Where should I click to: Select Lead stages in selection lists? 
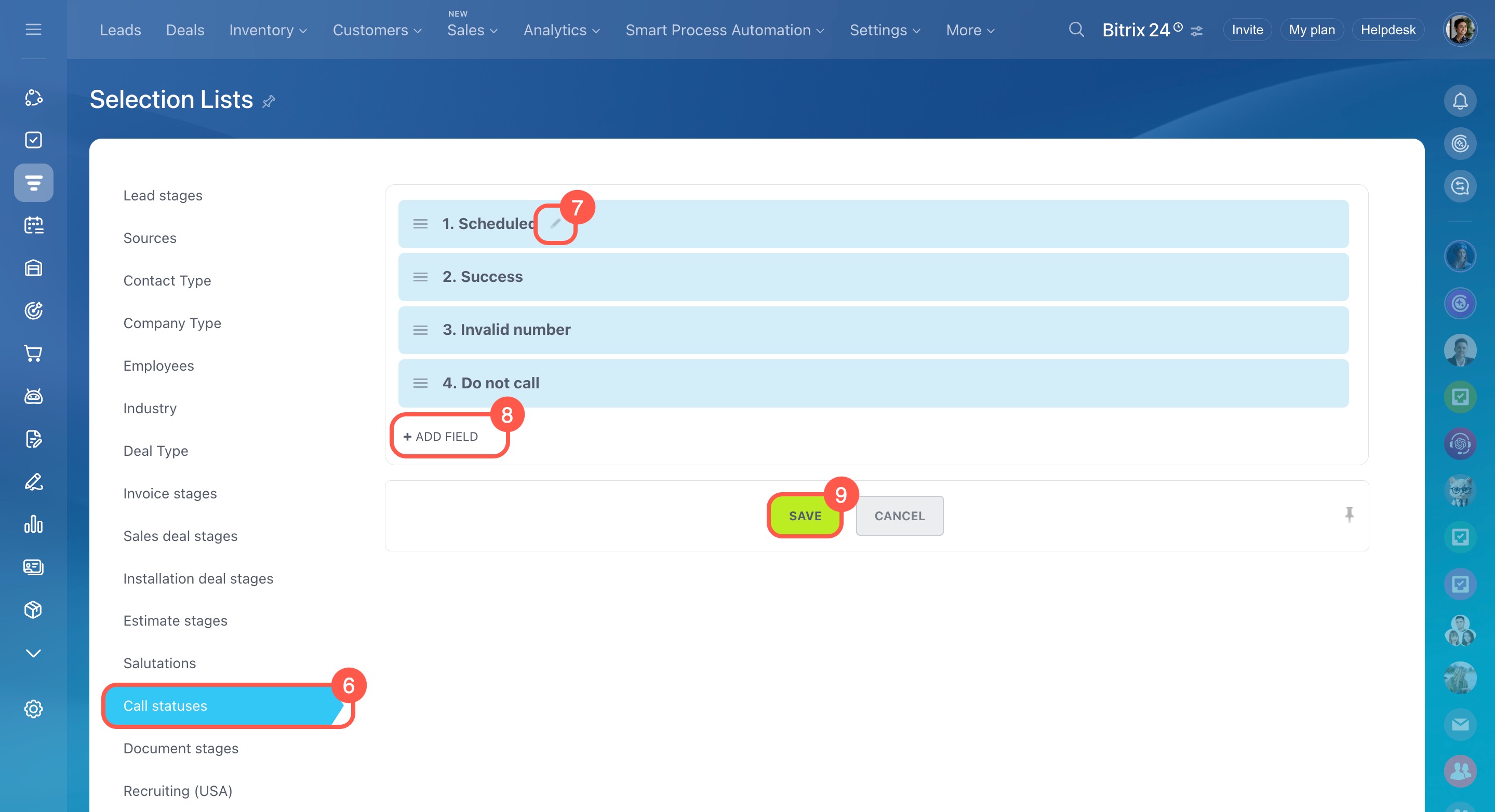point(163,195)
